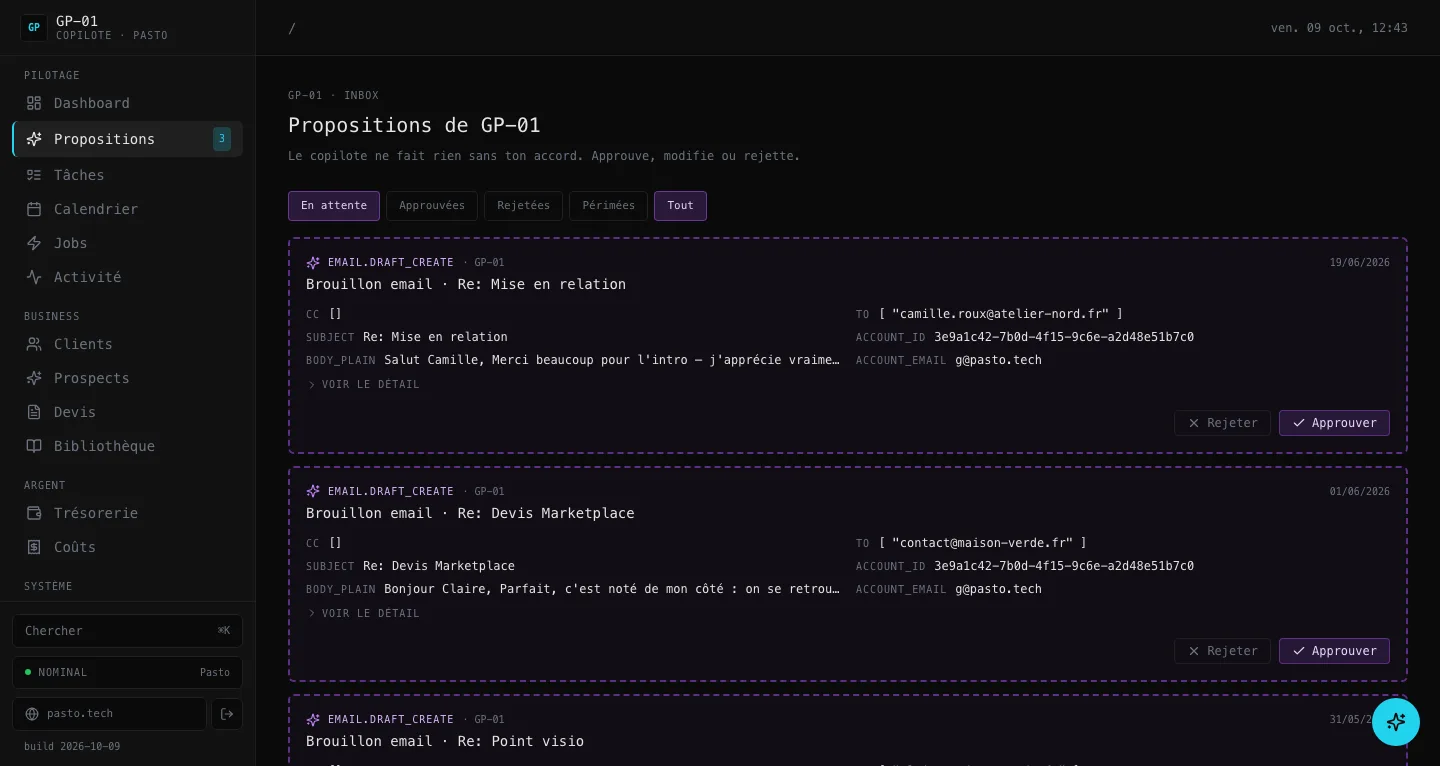Click the globe icon beside pasto.tech
This screenshot has height=766, width=1440.
tap(32, 714)
